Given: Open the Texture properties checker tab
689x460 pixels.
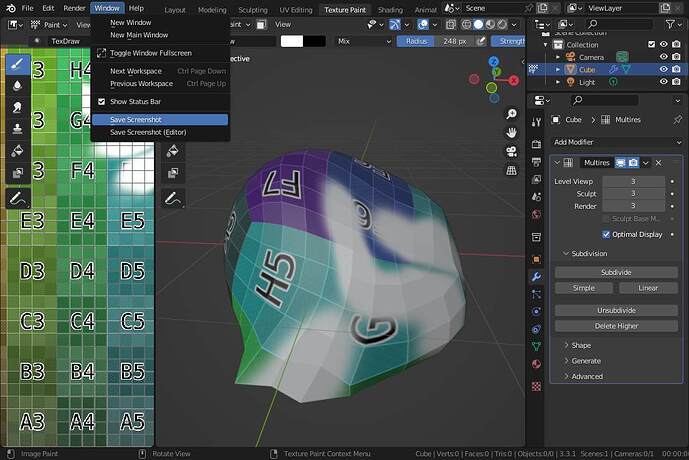Looking at the screenshot, I should (x=536, y=386).
